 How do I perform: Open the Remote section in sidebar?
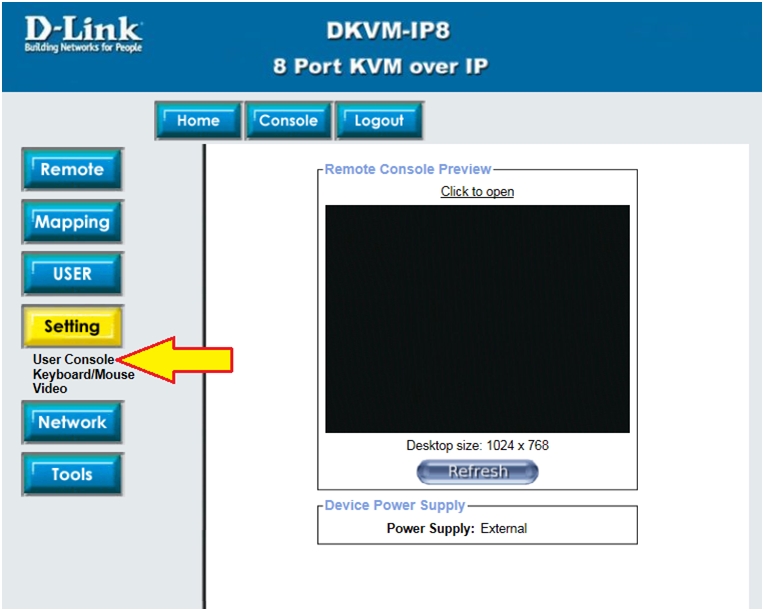click(x=72, y=170)
